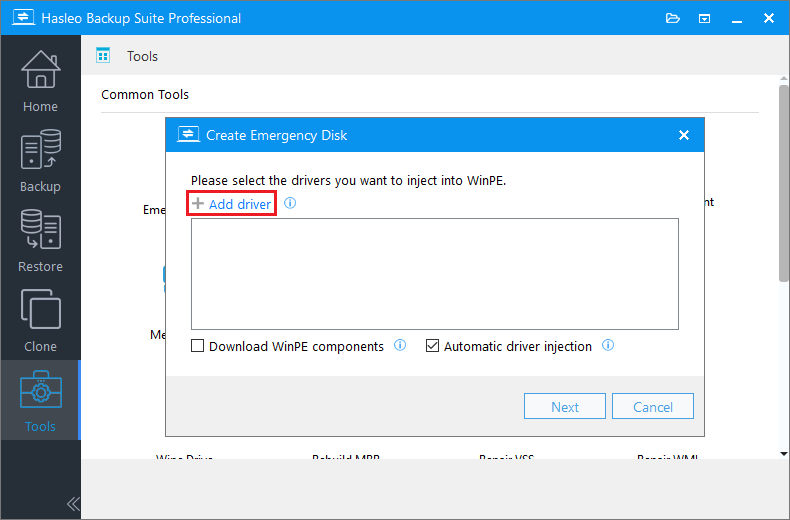Uncheck Automatic driver injection
Image resolution: width=790 pixels, height=520 pixels.
[432, 346]
